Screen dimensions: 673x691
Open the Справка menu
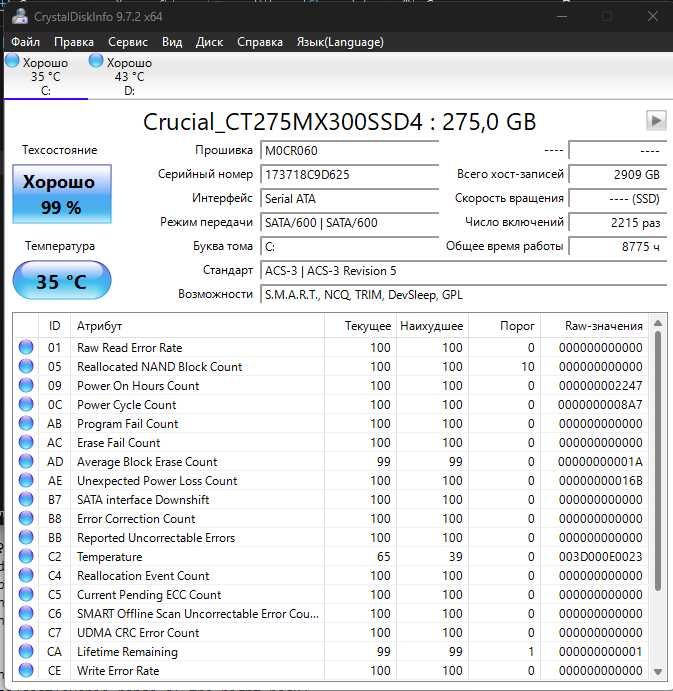click(x=260, y=42)
